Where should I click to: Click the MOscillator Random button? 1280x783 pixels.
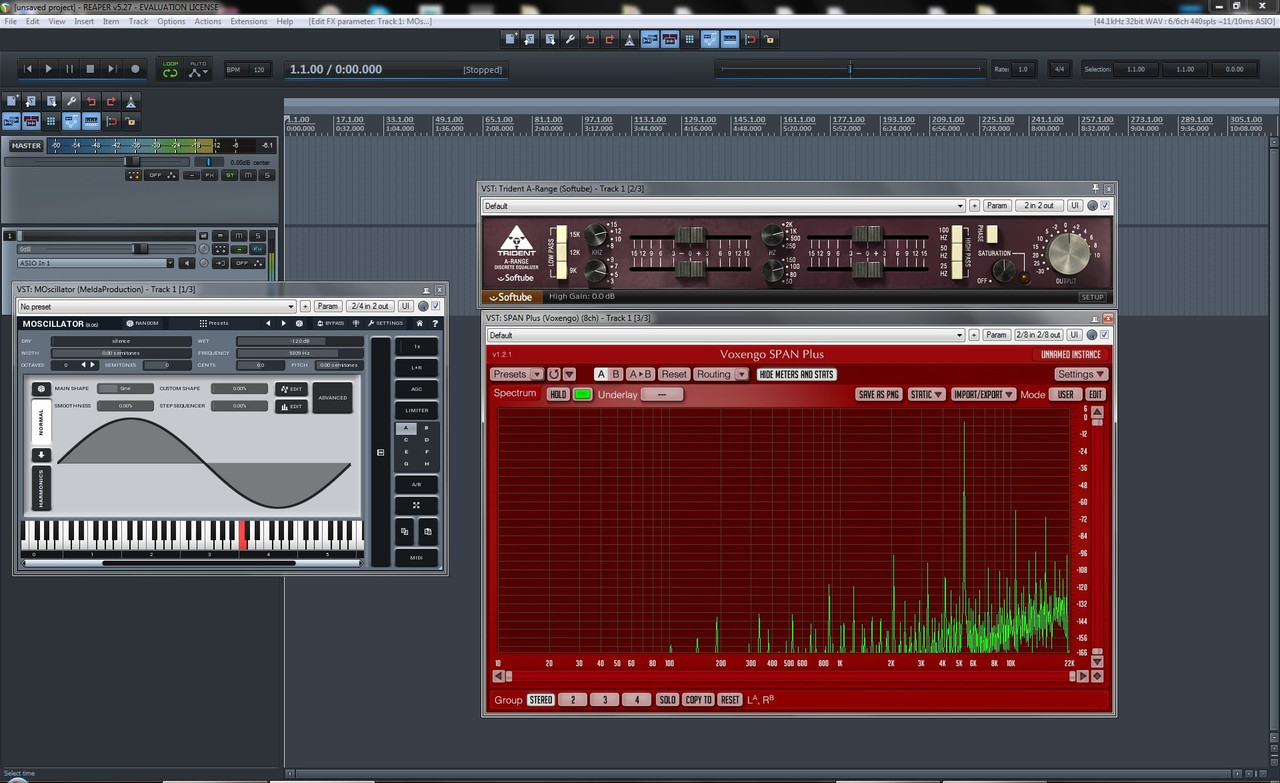tap(142, 323)
